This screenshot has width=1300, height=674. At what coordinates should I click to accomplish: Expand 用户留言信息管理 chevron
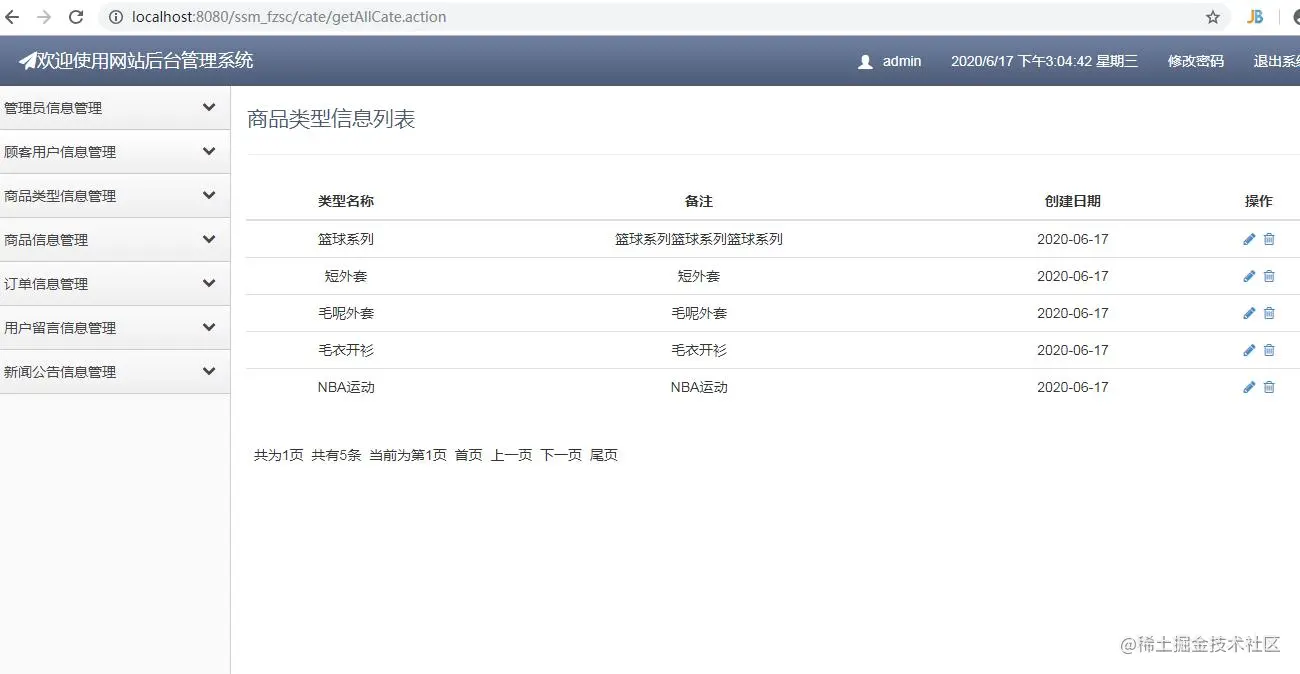point(209,327)
